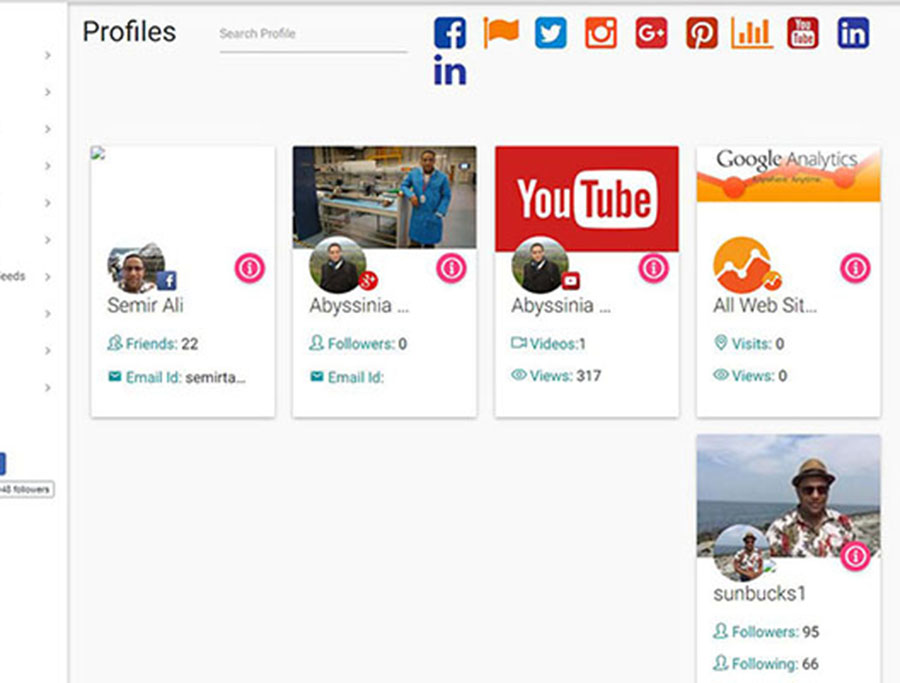Click the lab photo cover on Abyssinia card
The height and width of the screenshot is (683, 900).
(x=385, y=197)
